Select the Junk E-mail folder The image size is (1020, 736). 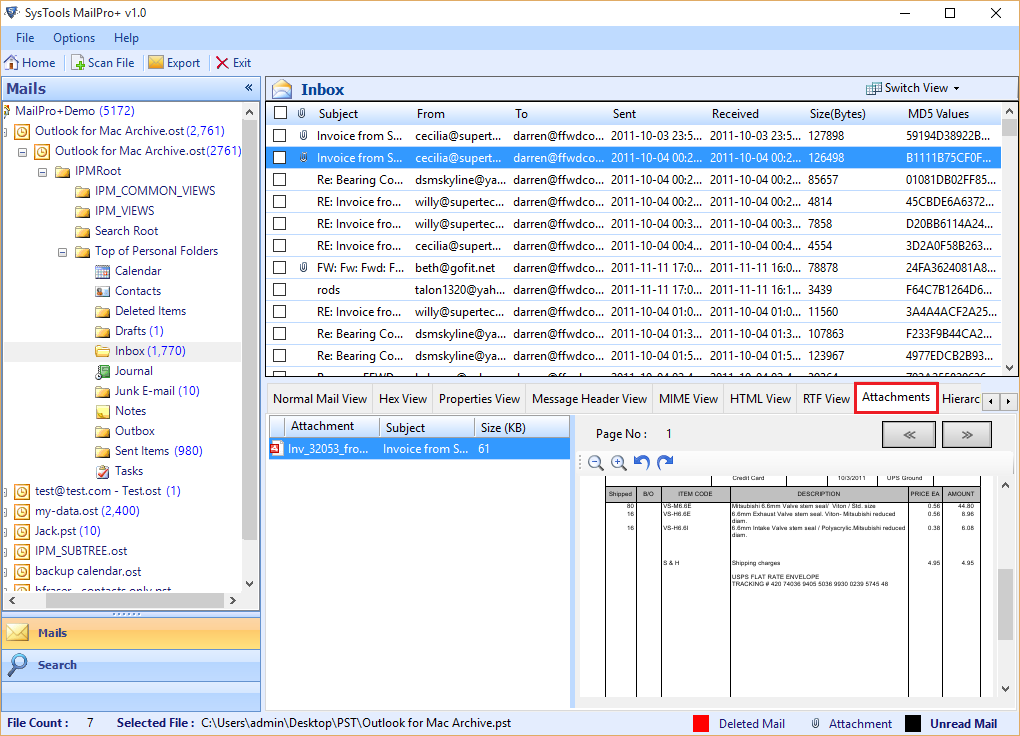157,391
